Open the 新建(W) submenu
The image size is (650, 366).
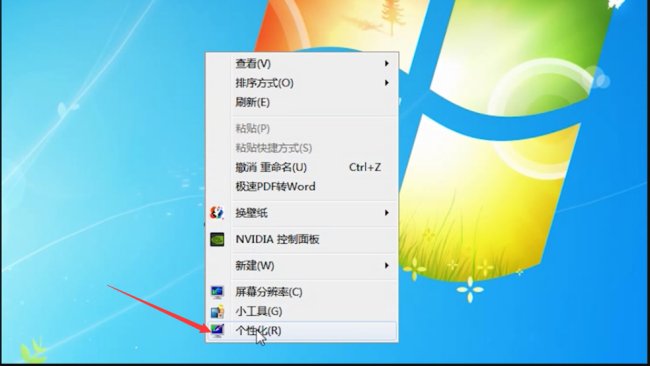point(302,265)
